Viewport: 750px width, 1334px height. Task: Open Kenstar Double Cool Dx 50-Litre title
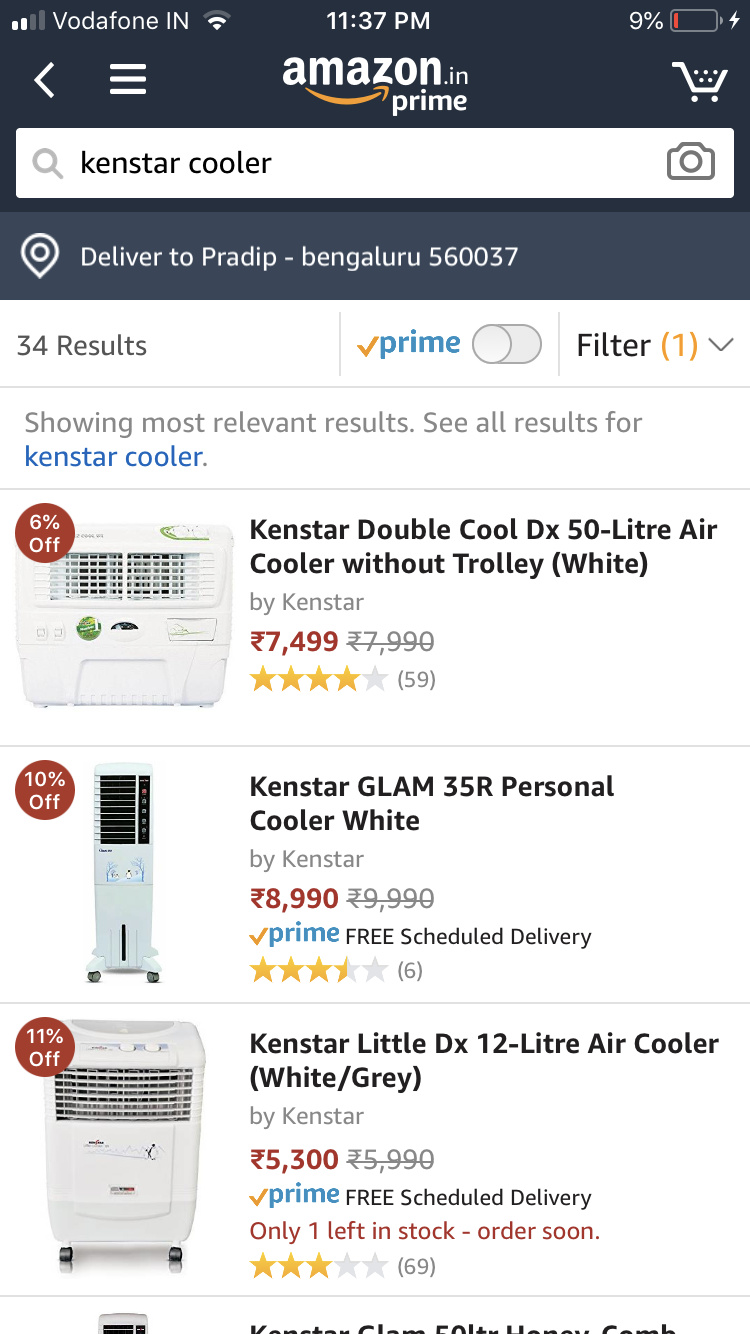tap(483, 546)
